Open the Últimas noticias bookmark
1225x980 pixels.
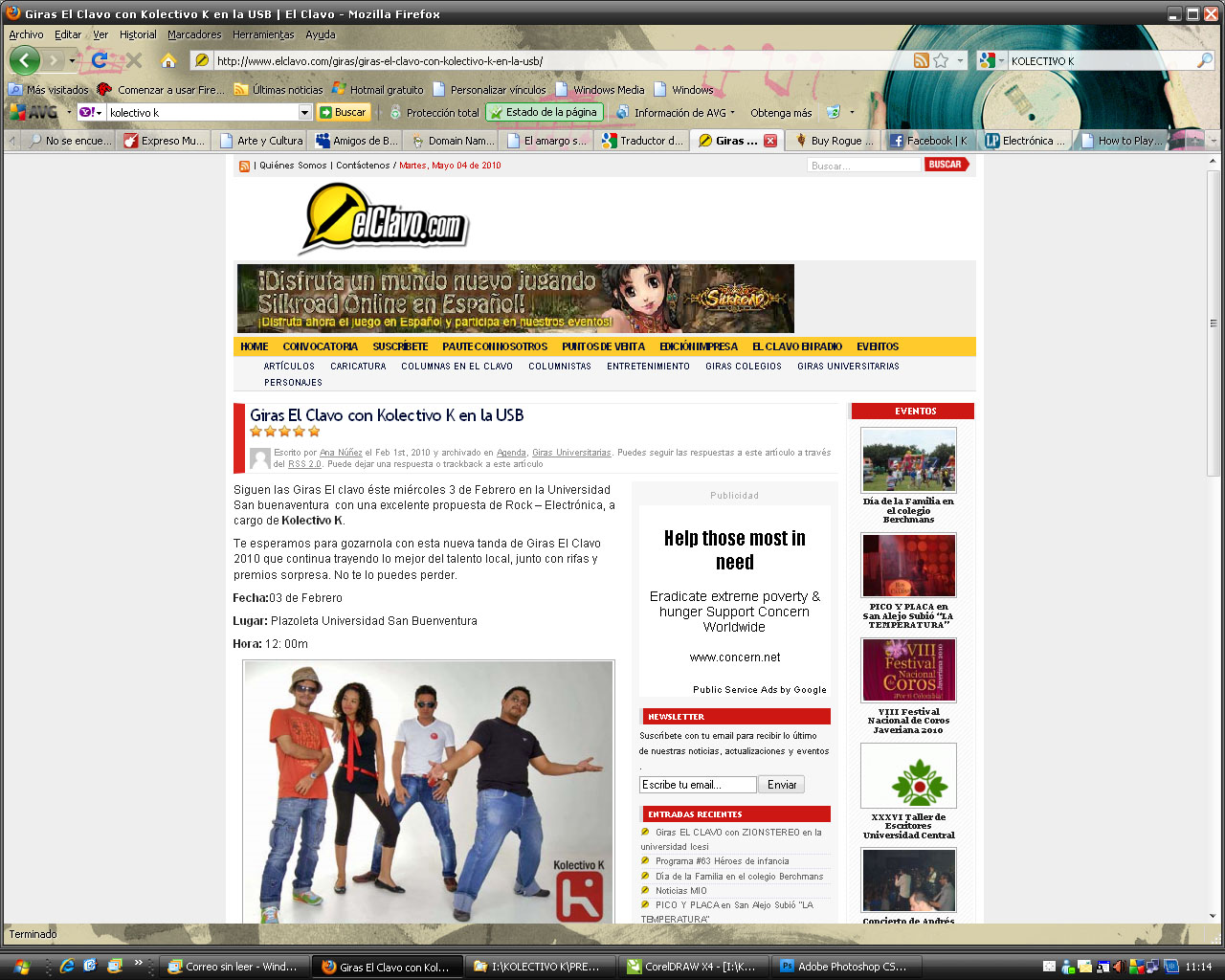click(278, 90)
